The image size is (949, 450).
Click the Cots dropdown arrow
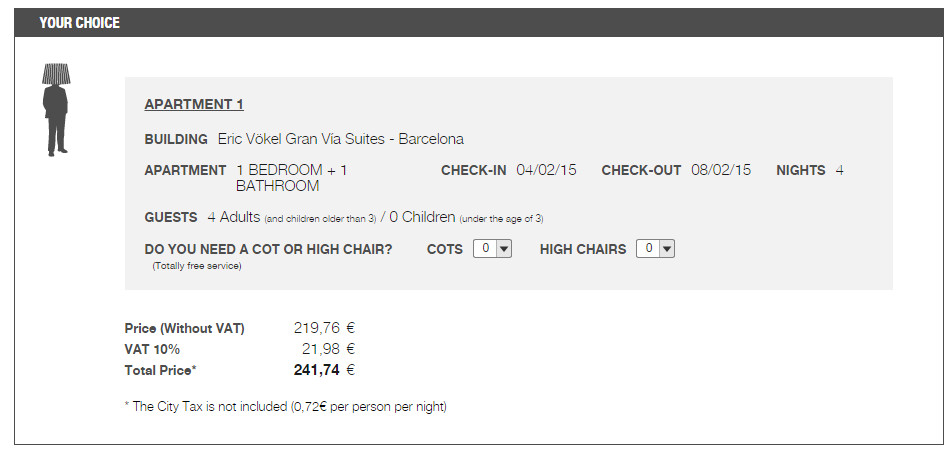pyautogui.click(x=504, y=249)
